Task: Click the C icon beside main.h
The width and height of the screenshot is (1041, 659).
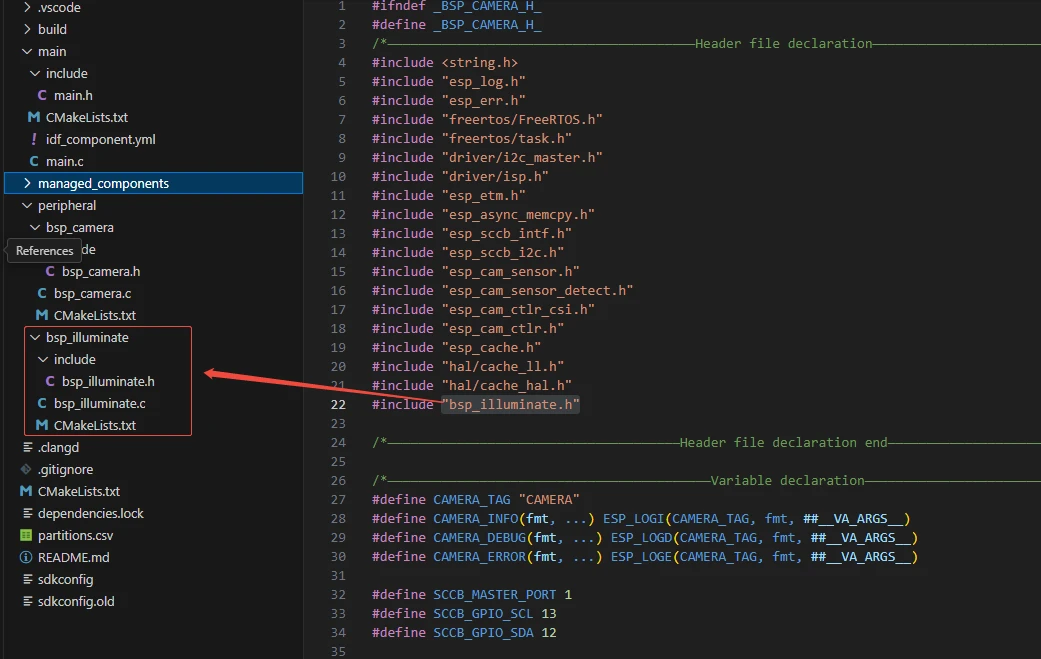Action: [42, 95]
